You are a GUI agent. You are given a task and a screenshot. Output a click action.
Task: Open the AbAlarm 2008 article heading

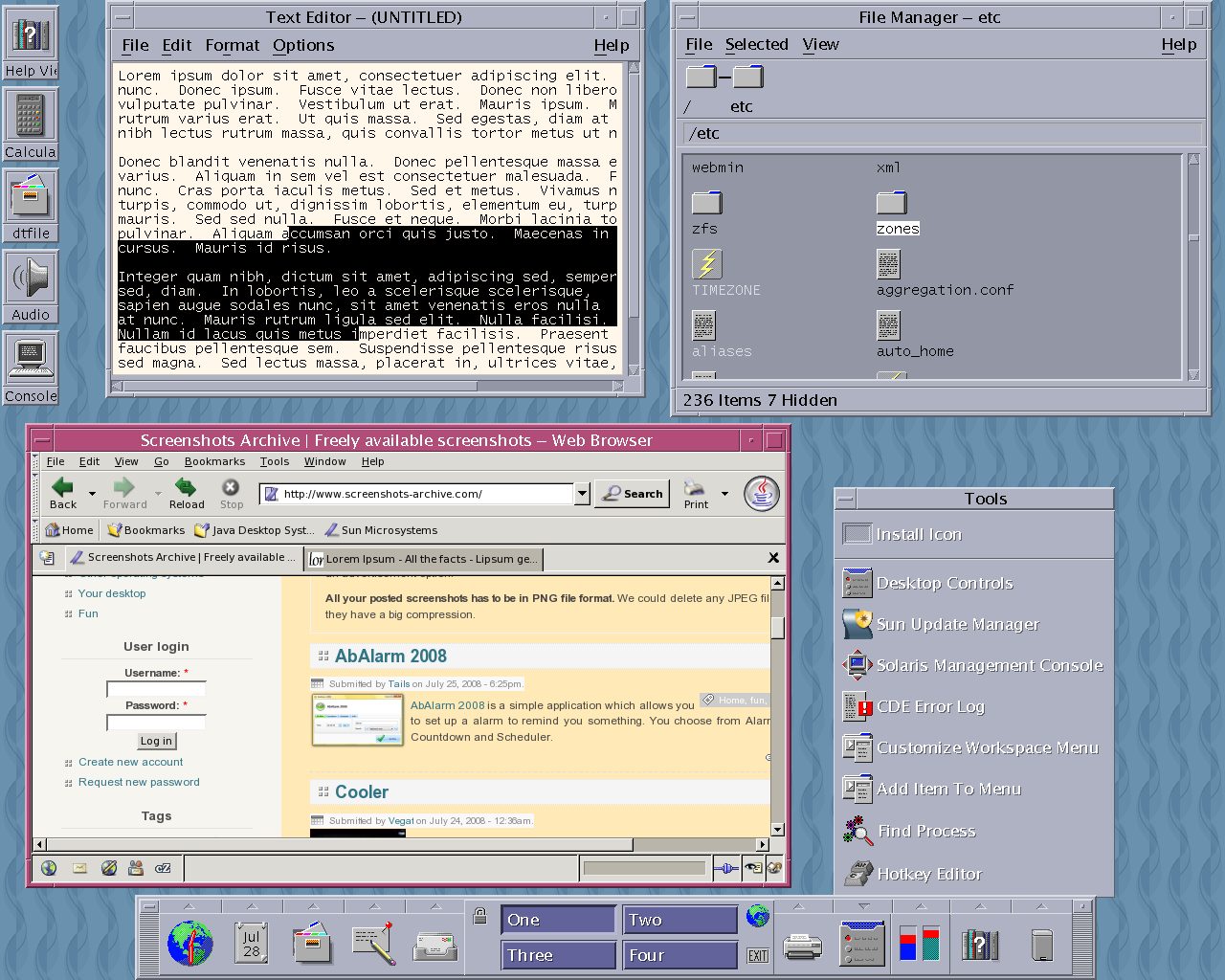click(x=390, y=657)
